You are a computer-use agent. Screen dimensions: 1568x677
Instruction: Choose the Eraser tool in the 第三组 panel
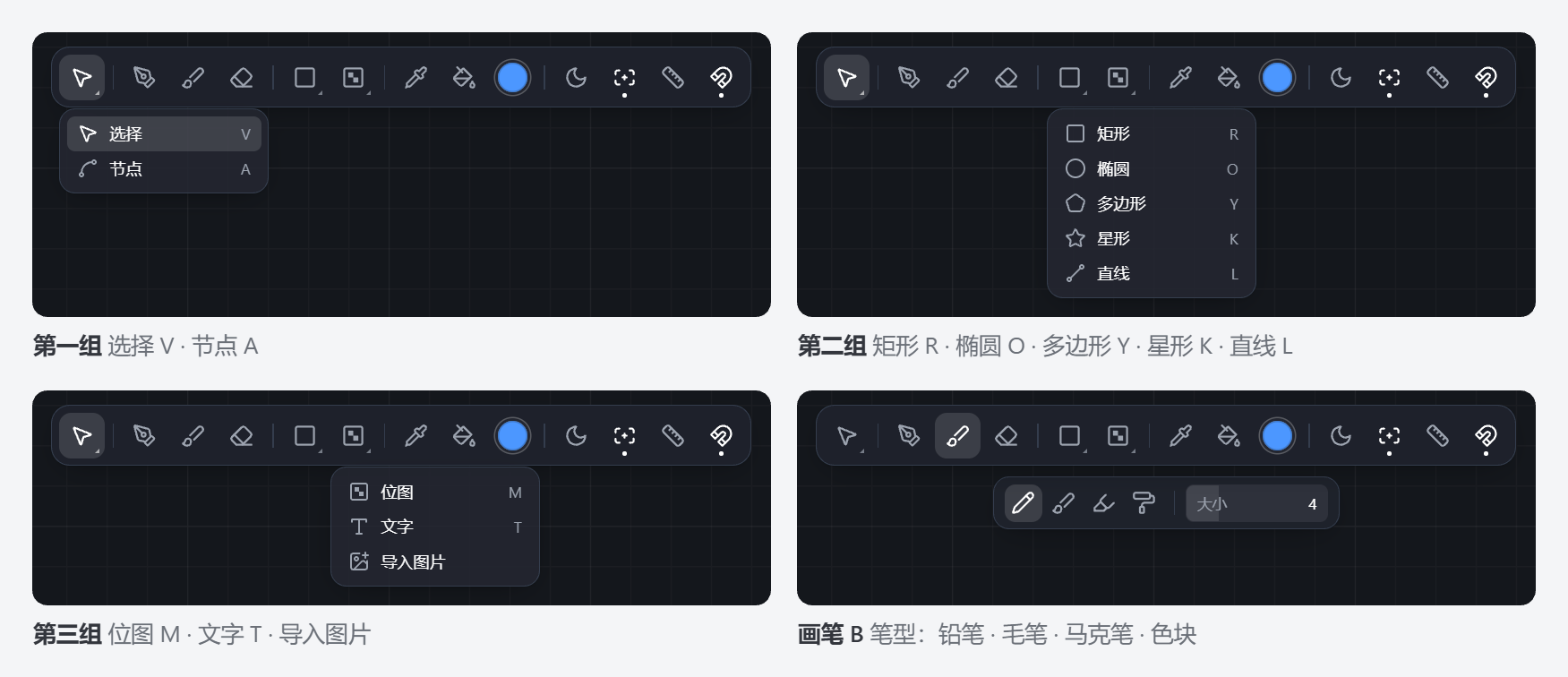point(241,436)
